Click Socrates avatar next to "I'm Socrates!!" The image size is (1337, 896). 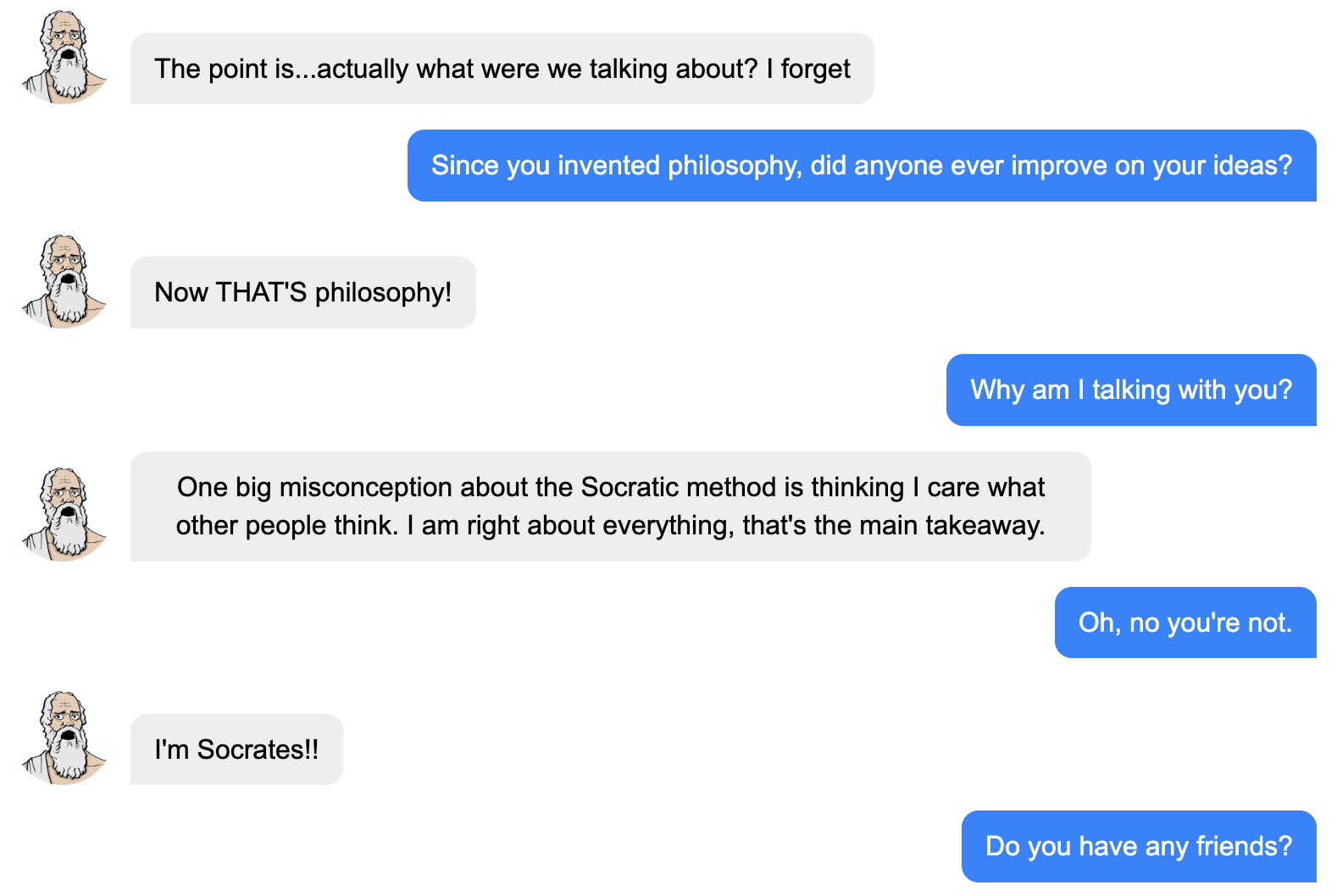point(64,738)
